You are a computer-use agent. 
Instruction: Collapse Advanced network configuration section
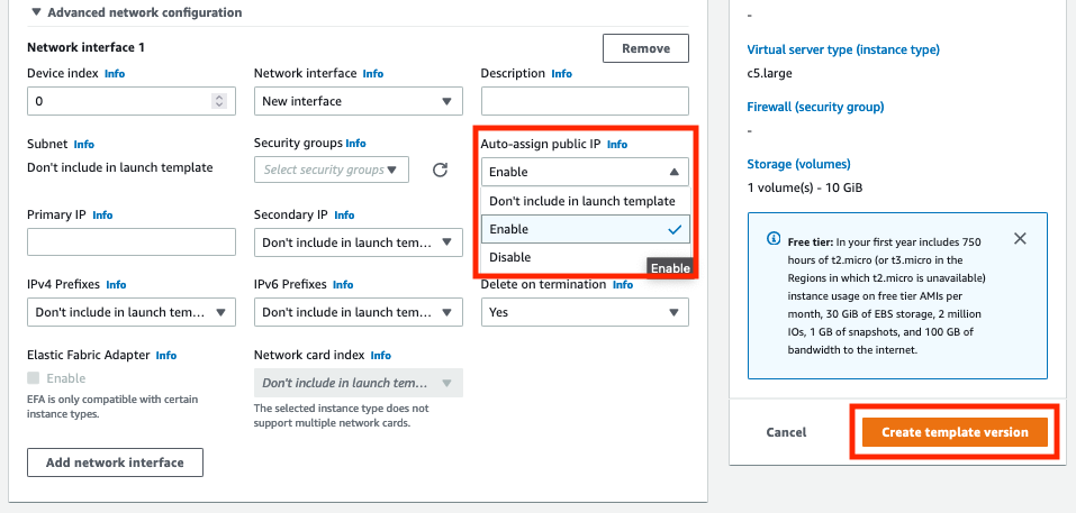pos(36,13)
